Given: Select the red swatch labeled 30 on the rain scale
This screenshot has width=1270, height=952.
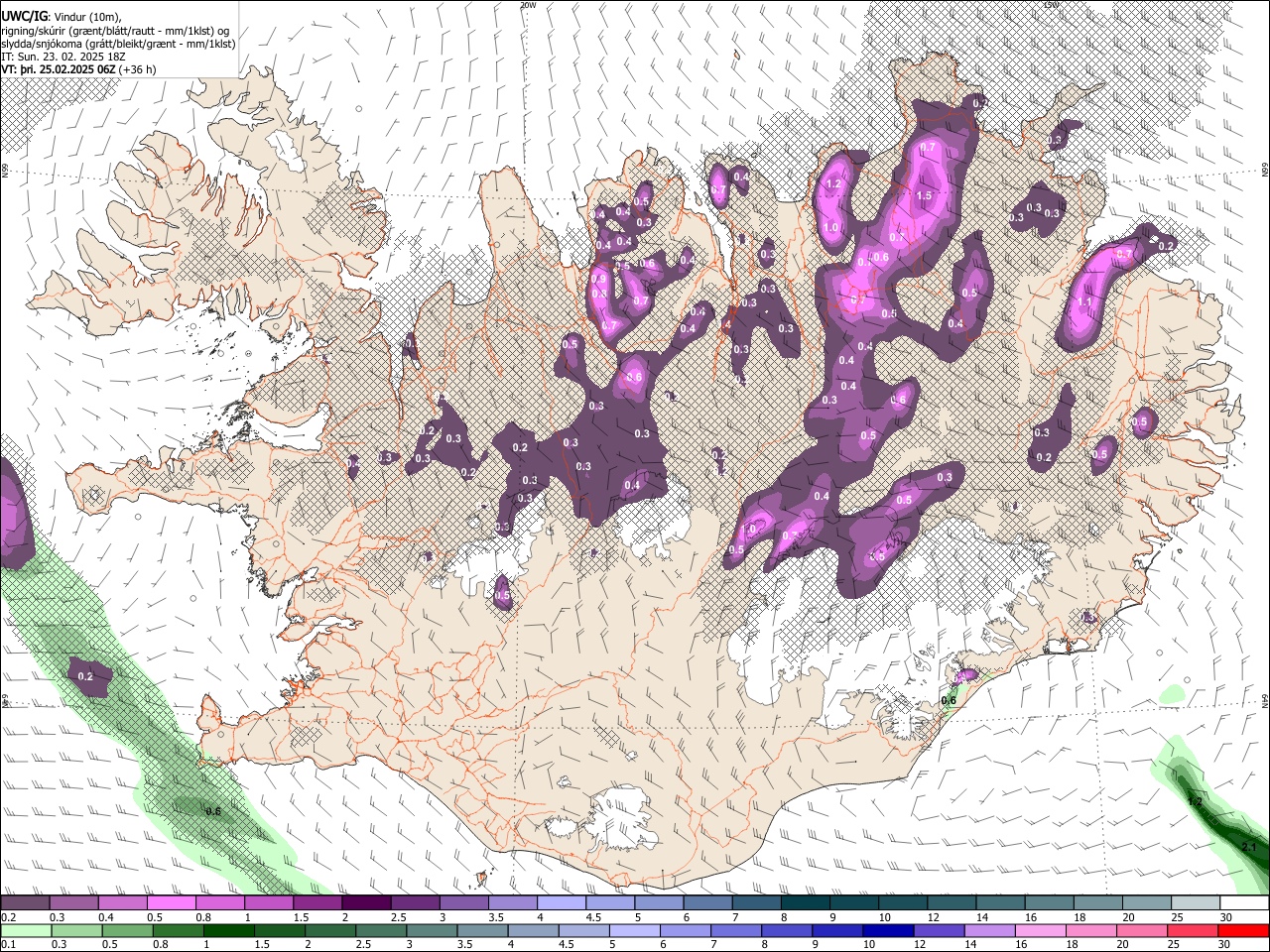Looking at the screenshot, I should click(x=1243, y=930).
